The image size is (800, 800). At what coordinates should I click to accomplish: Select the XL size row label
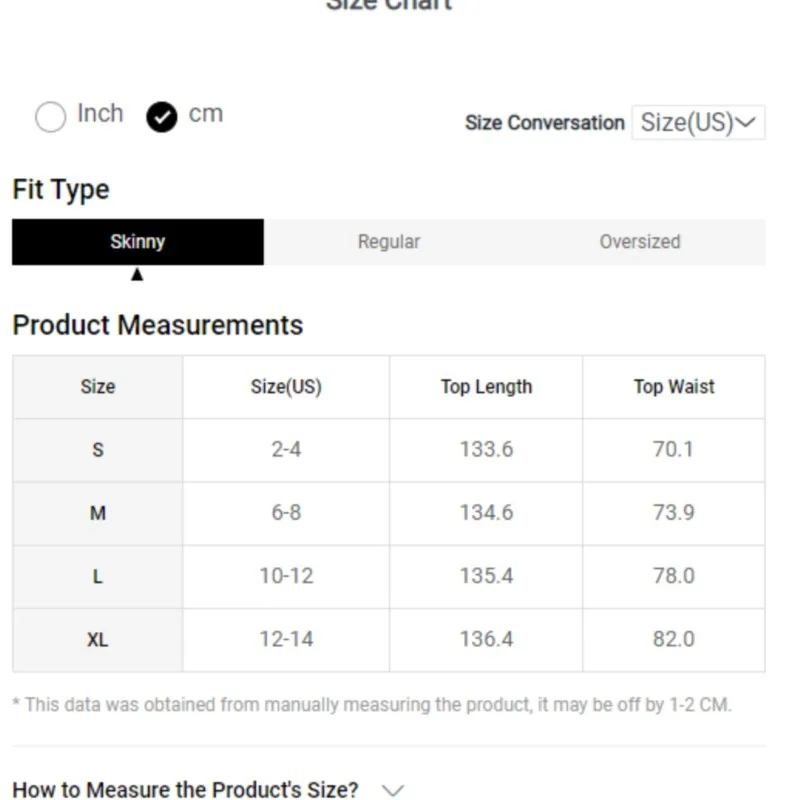pyautogui.click(x=98, y=640)
